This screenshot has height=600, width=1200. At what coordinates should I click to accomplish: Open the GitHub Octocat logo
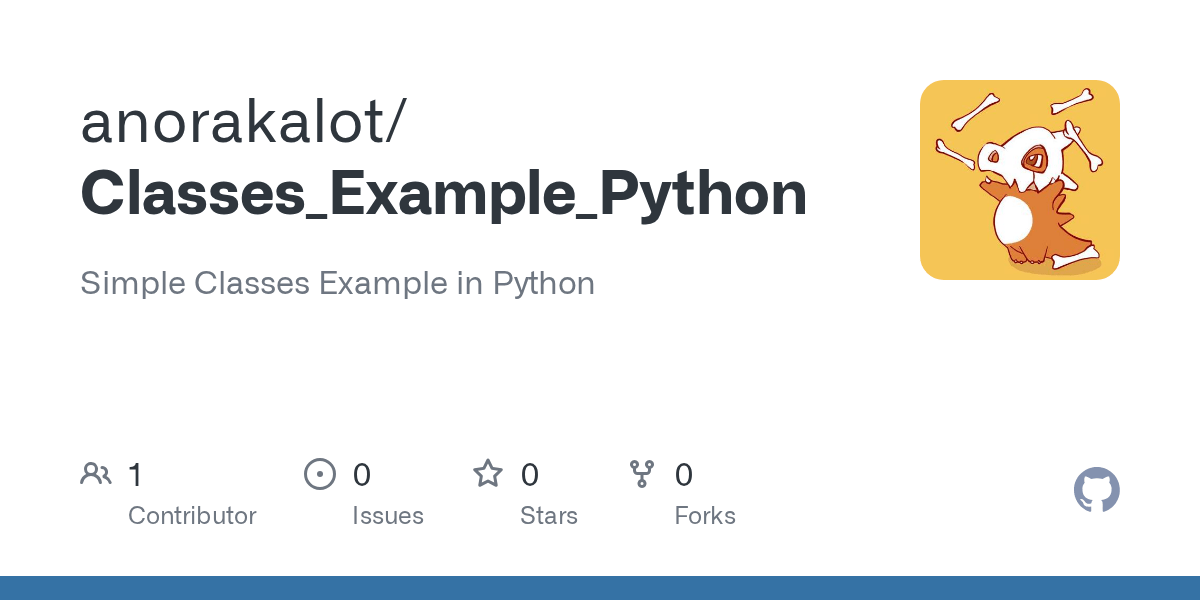[x=1096, y=490]
